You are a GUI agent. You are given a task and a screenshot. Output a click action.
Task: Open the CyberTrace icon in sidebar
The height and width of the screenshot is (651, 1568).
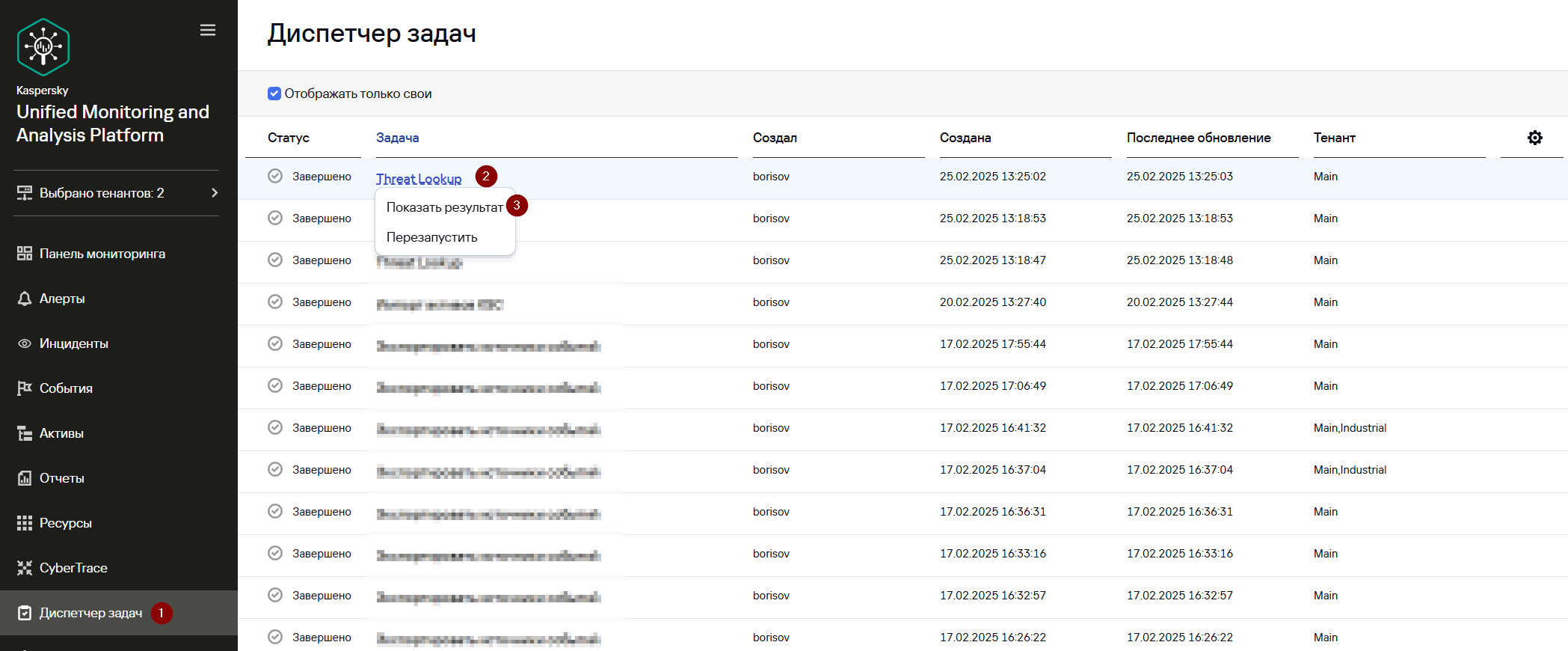pos(25,568)
